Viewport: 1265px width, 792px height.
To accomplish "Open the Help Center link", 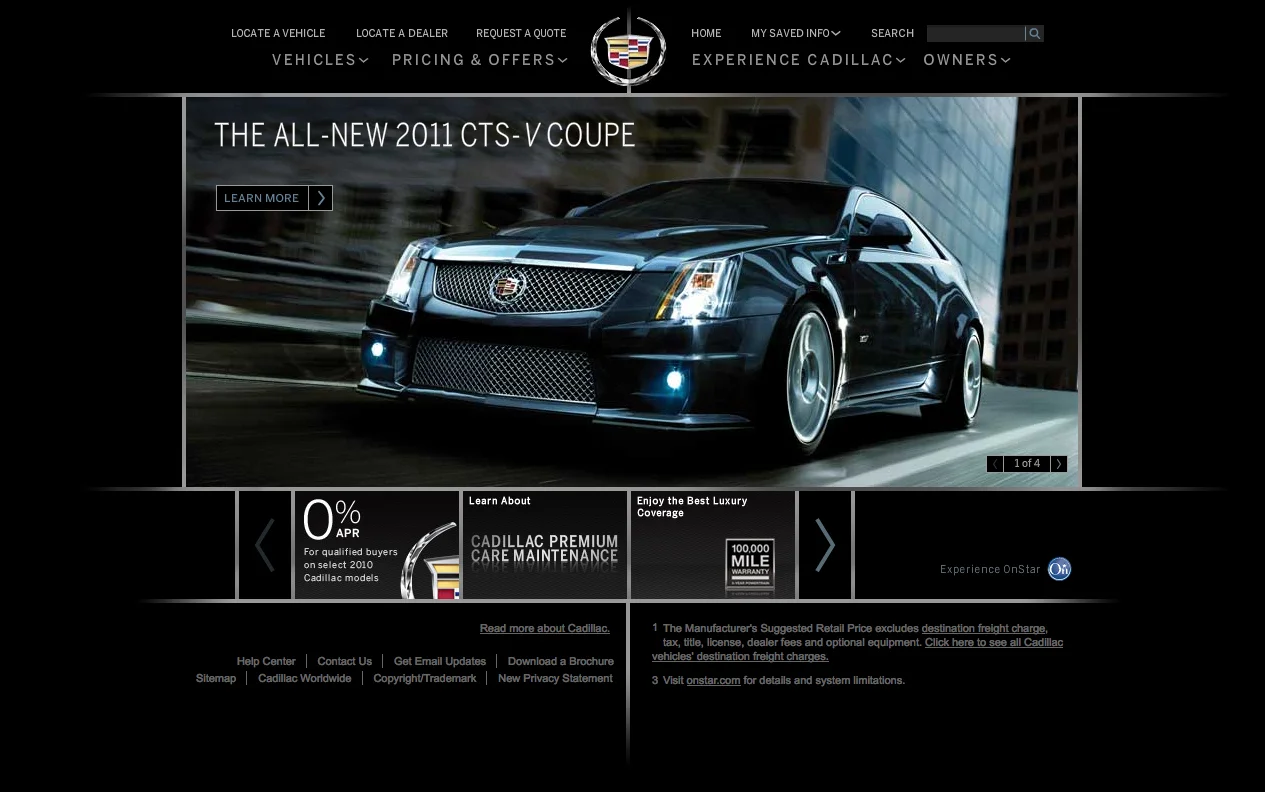I will (266, 661).
